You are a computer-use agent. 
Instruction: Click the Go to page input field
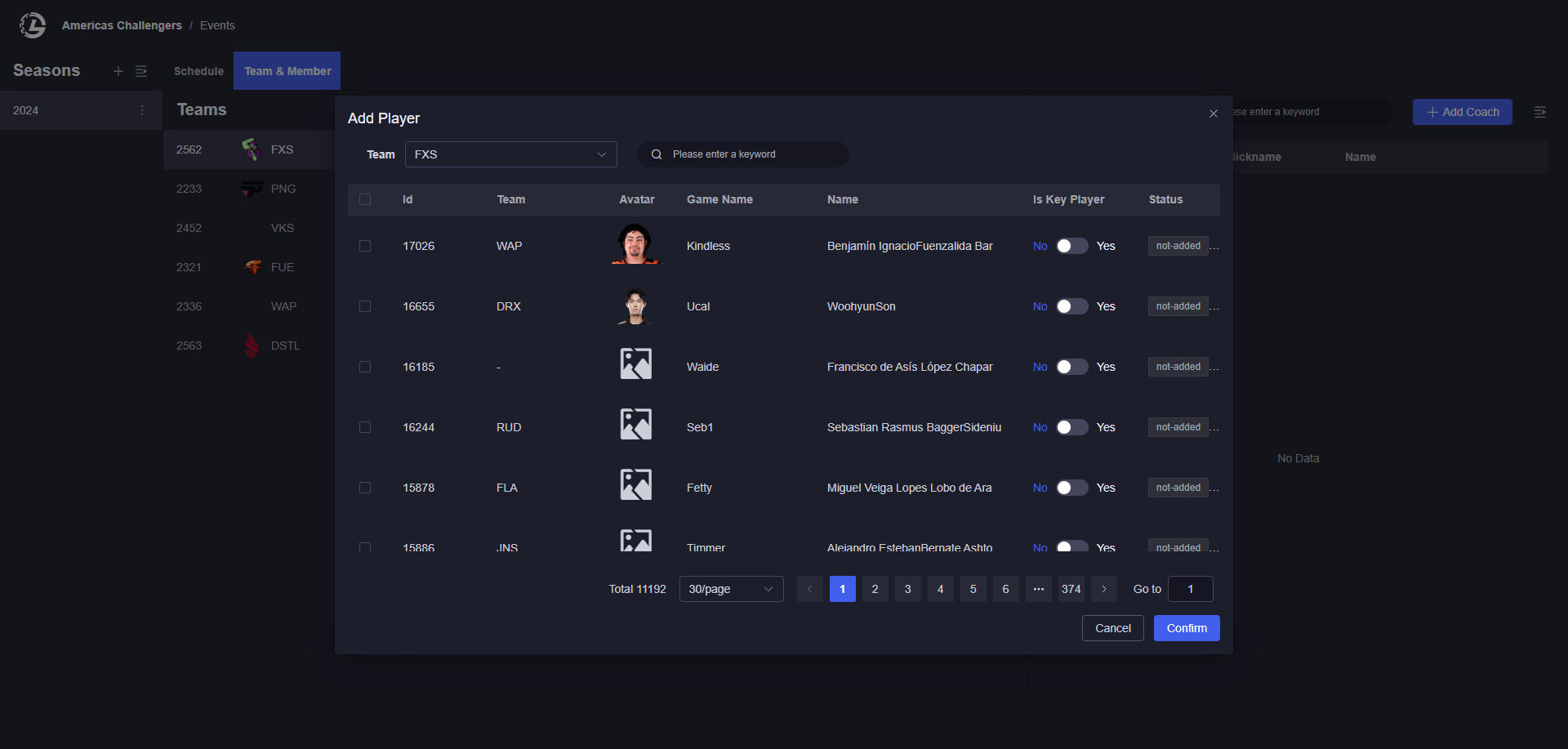click(1190, 589)
